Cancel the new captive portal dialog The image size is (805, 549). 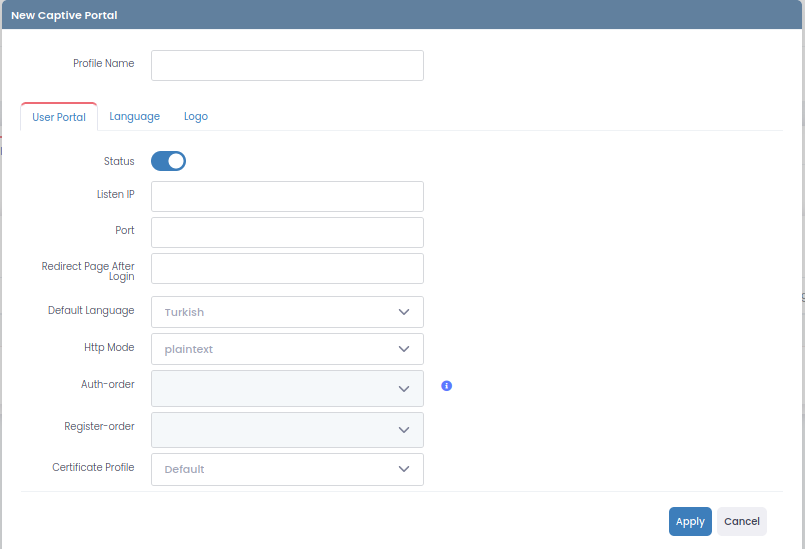[741, 521]
